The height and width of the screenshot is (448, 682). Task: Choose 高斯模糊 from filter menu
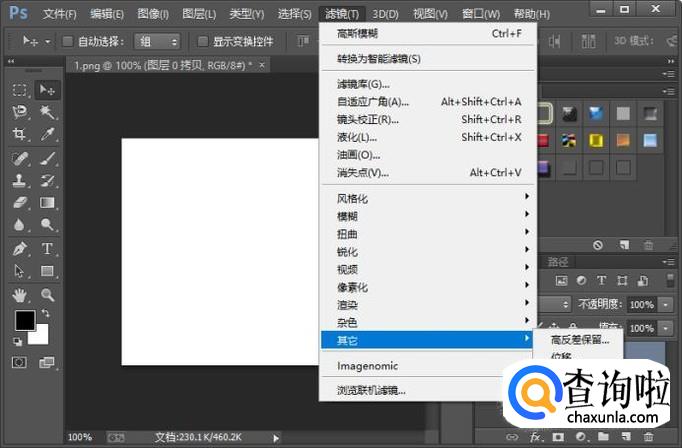[x=428, y=33]
